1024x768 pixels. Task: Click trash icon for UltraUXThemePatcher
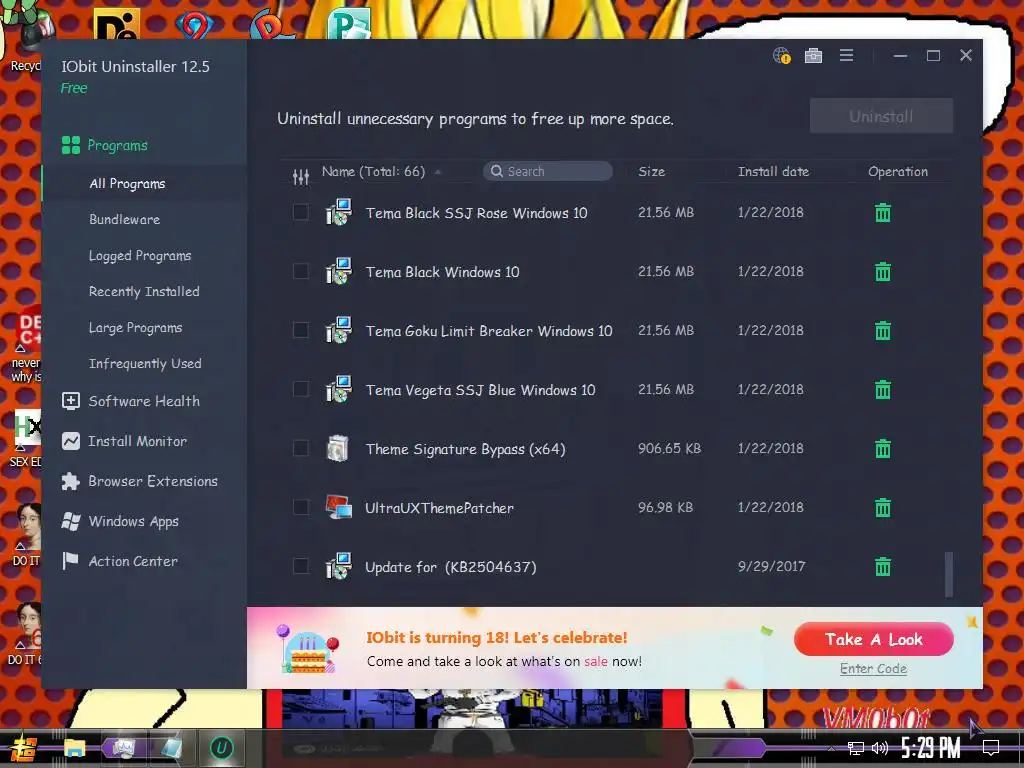882,507
